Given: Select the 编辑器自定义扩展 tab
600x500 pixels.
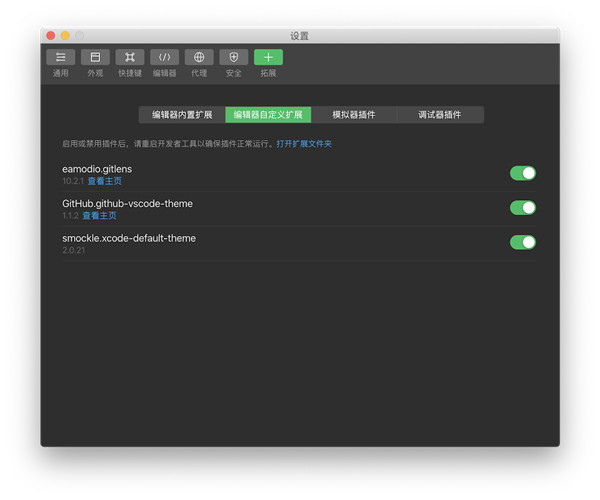Looking at the screenshot, I should [268, 115].
